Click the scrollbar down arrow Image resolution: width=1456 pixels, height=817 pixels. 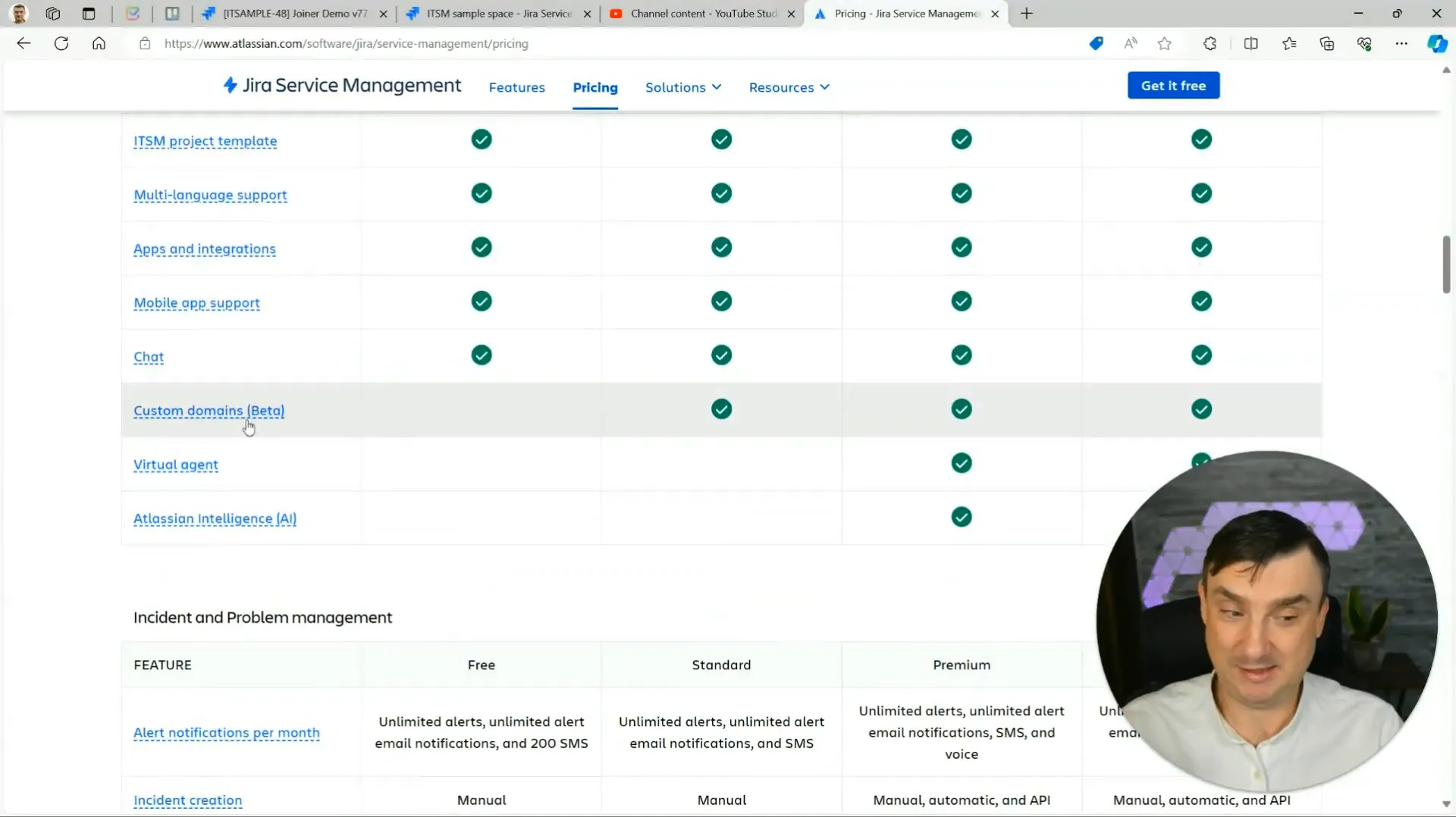point(1446,804)
